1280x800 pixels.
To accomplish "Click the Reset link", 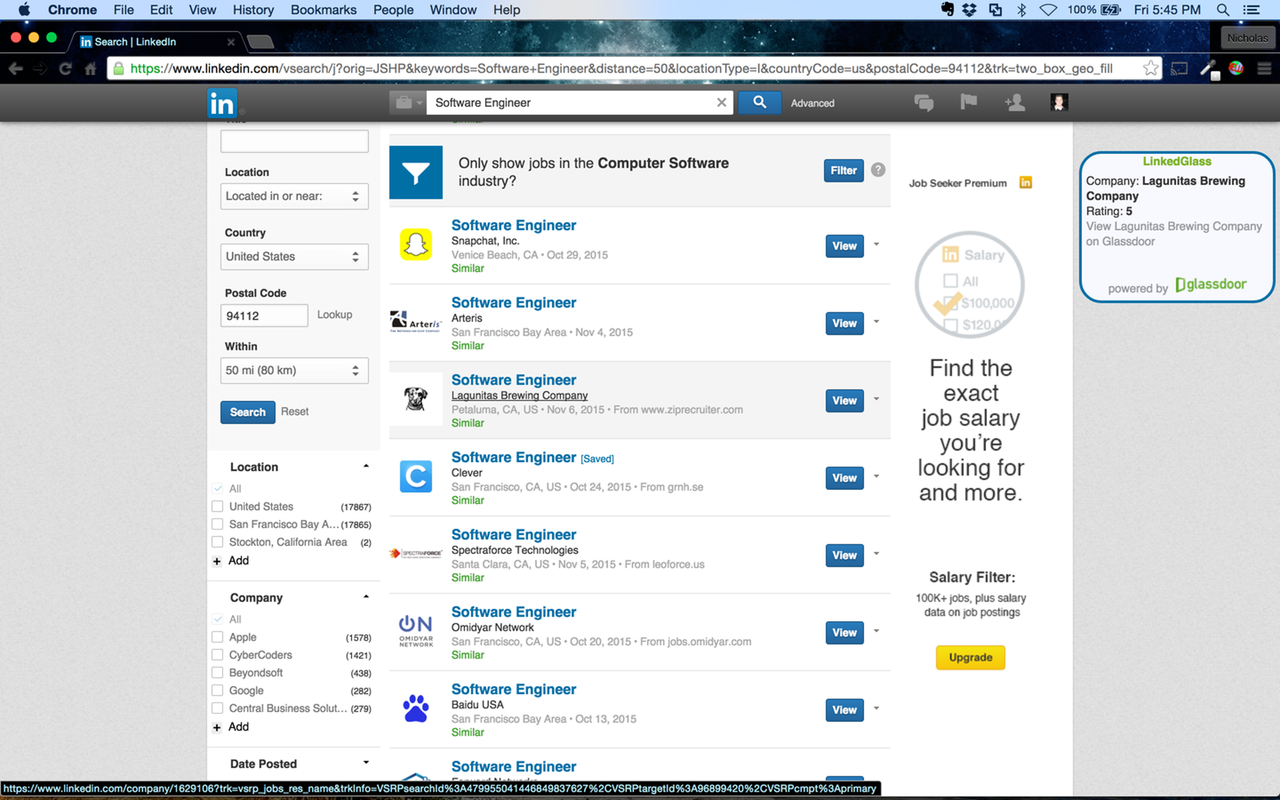I will [x=294, y=412].
